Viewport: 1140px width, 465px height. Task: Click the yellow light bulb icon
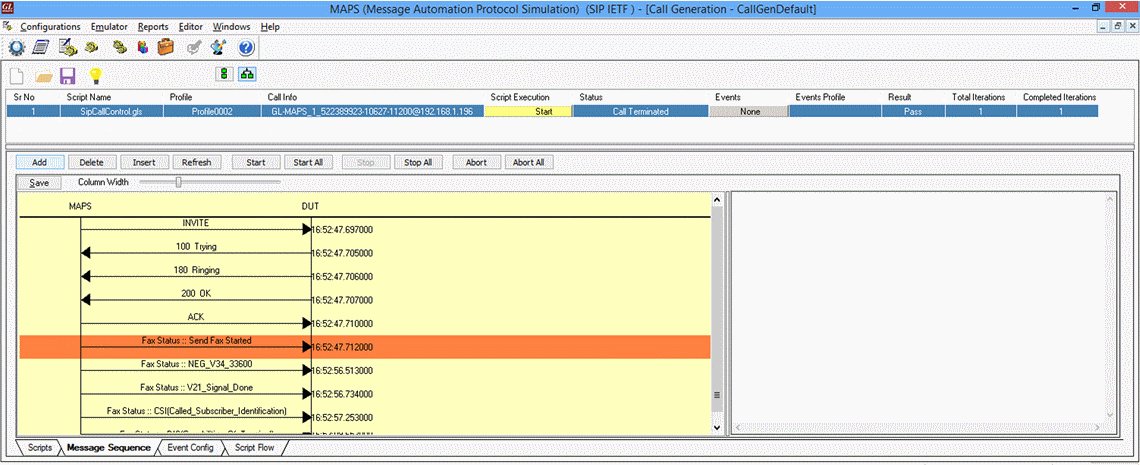coord(95,75)
